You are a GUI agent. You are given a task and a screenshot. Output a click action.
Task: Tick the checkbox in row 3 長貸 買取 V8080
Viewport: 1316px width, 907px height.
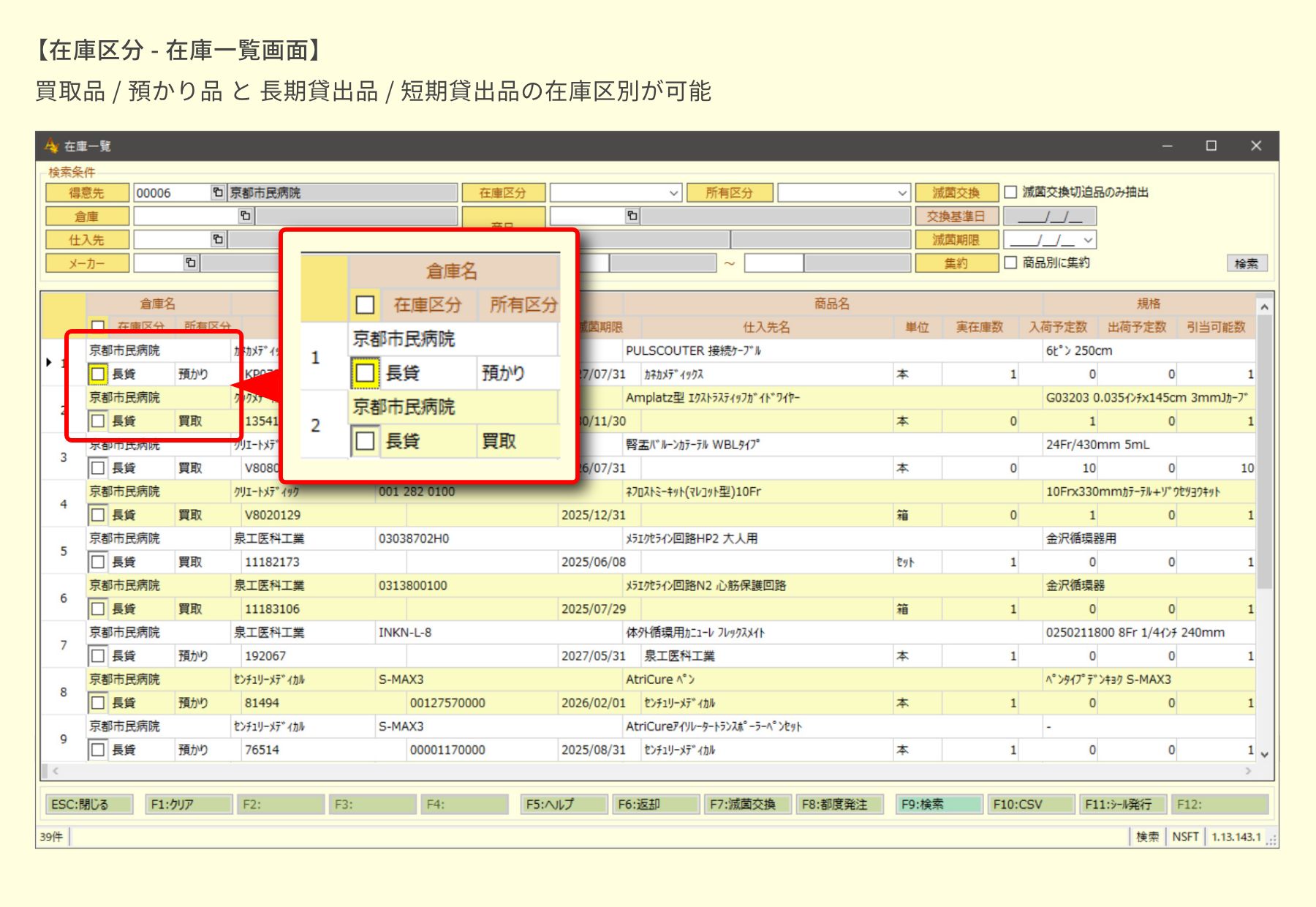pyautogui.click(x=97, y=468)
